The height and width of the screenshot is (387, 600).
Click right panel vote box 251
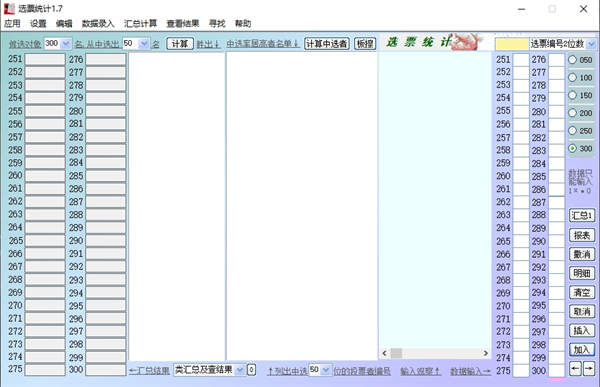[521, 60]
